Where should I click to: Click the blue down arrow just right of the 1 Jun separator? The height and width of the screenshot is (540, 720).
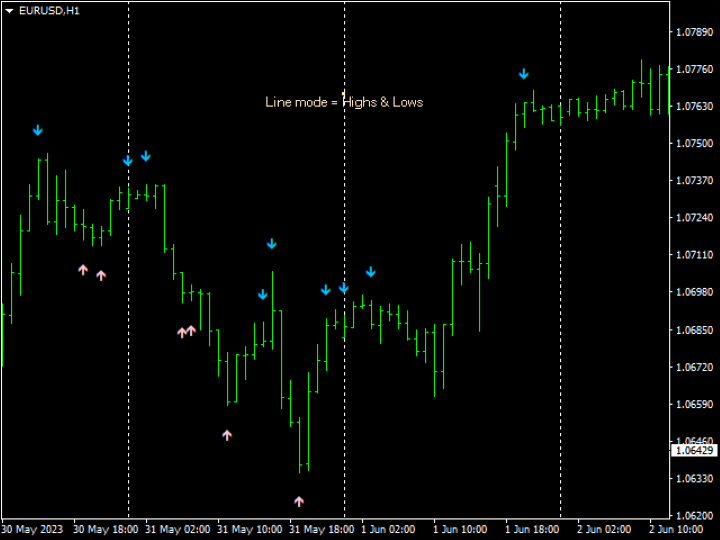[x=371, y=272]
